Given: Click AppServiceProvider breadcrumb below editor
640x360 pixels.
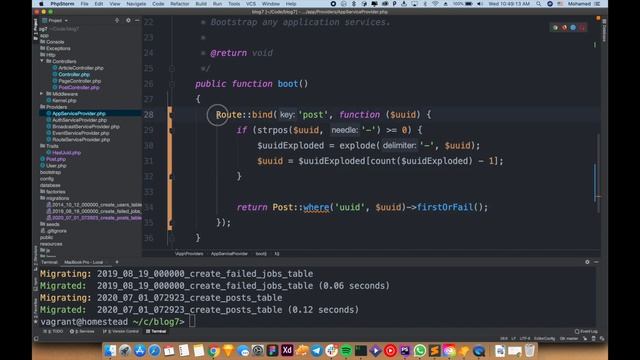Looking at the screenshot, I should coord(229,254).
